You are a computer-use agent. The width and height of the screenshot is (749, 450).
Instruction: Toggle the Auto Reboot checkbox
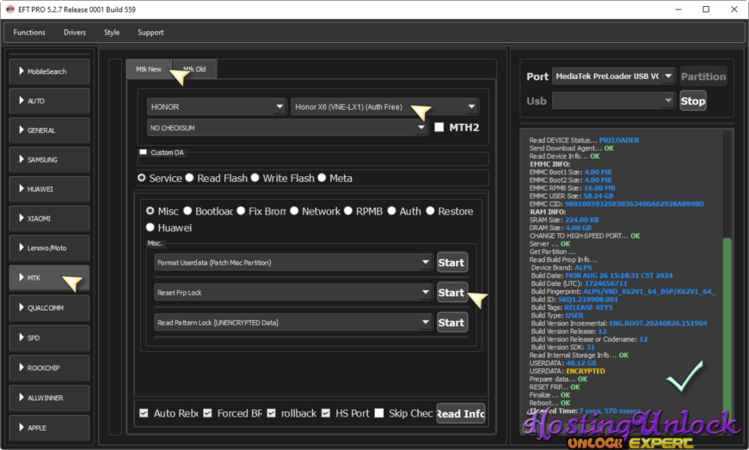145,413
